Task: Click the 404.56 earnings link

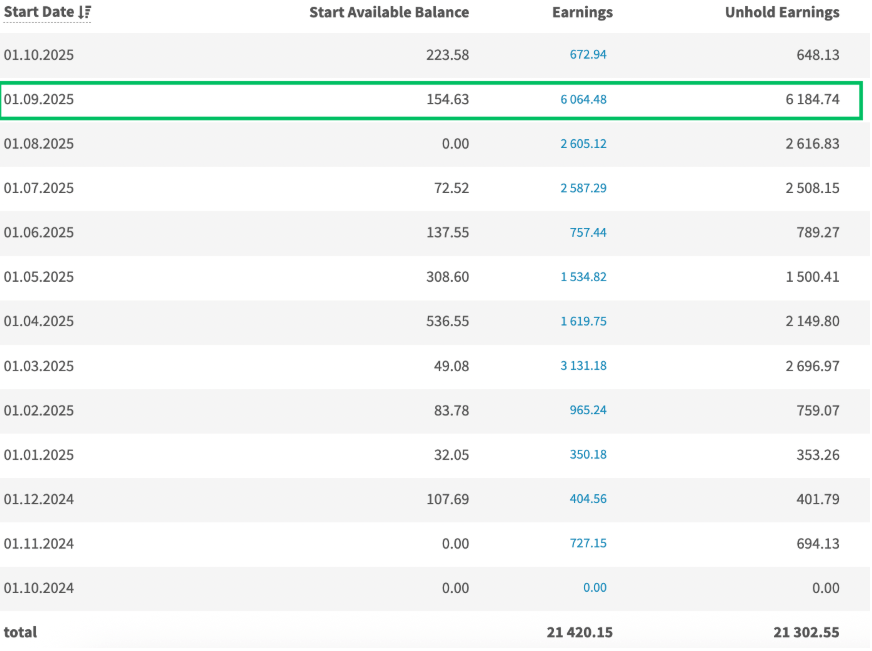Action: pos(587,499)
